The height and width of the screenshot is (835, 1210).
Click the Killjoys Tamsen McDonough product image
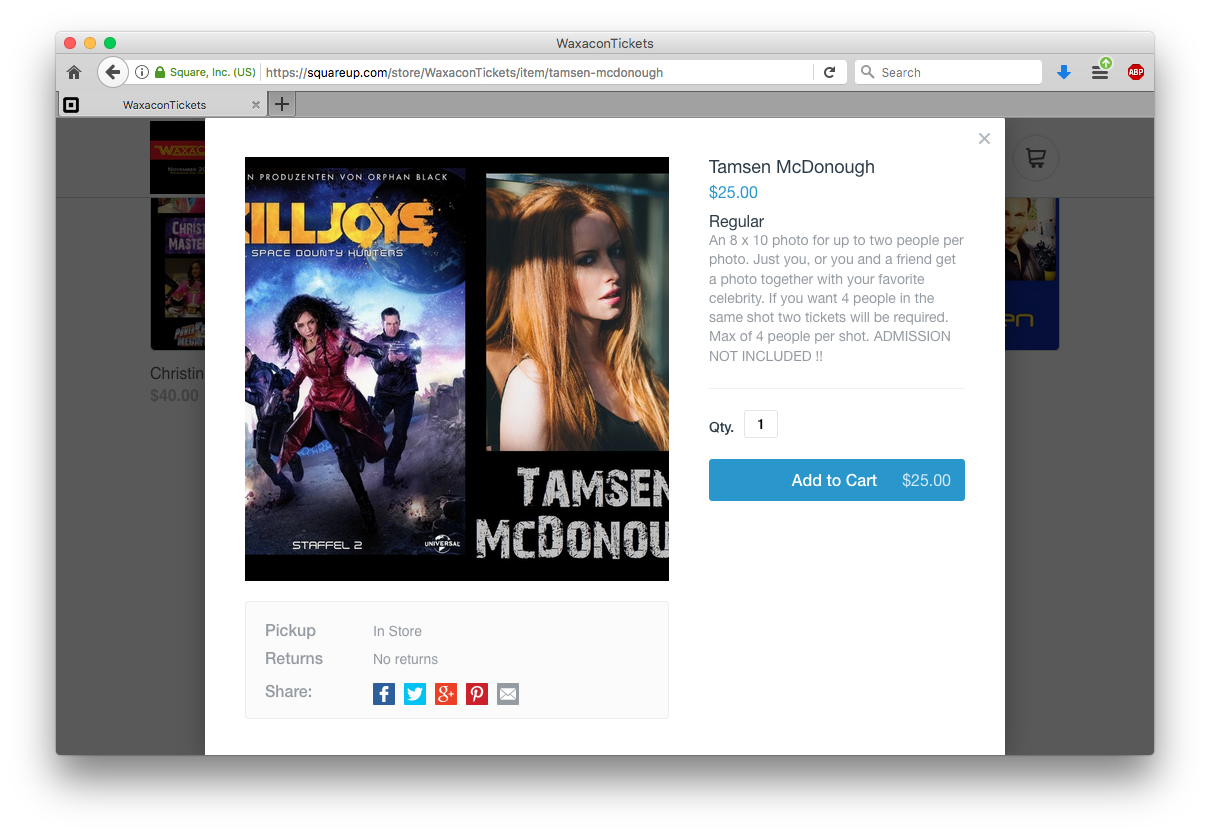(457, 369)
